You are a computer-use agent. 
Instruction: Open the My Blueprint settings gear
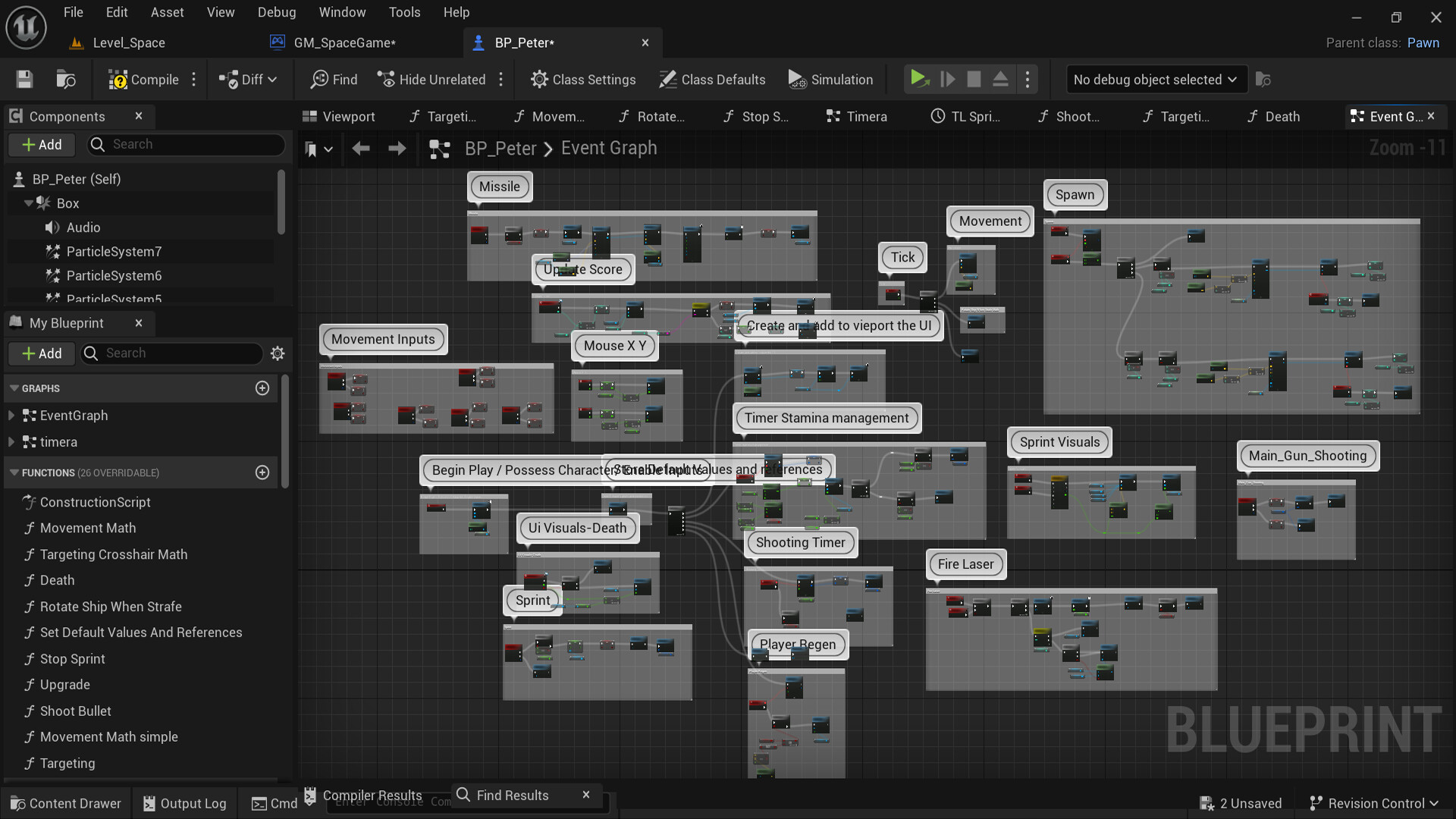[x=277, y=353]
